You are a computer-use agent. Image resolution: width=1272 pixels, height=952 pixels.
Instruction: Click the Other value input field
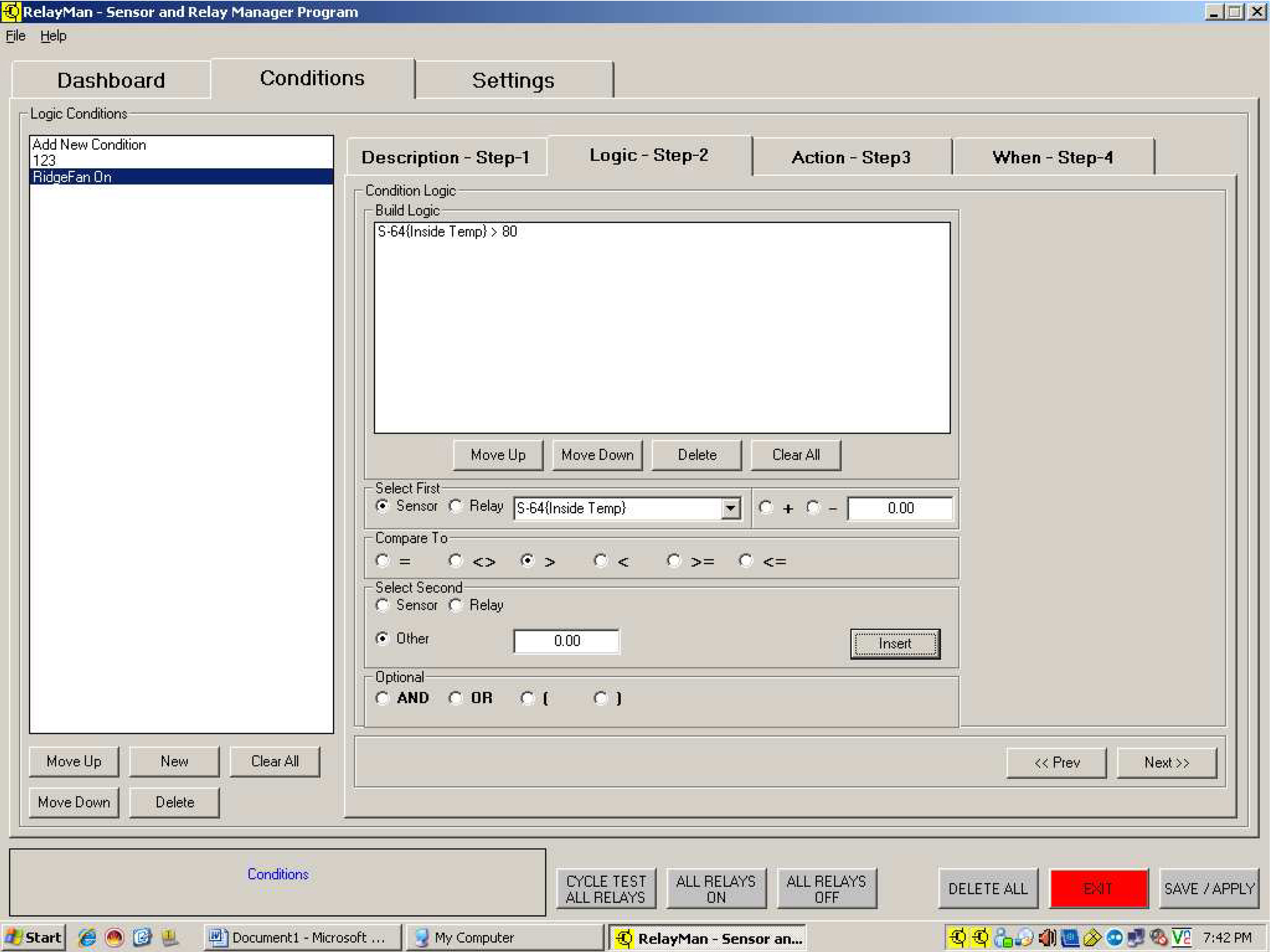point(567,641)
